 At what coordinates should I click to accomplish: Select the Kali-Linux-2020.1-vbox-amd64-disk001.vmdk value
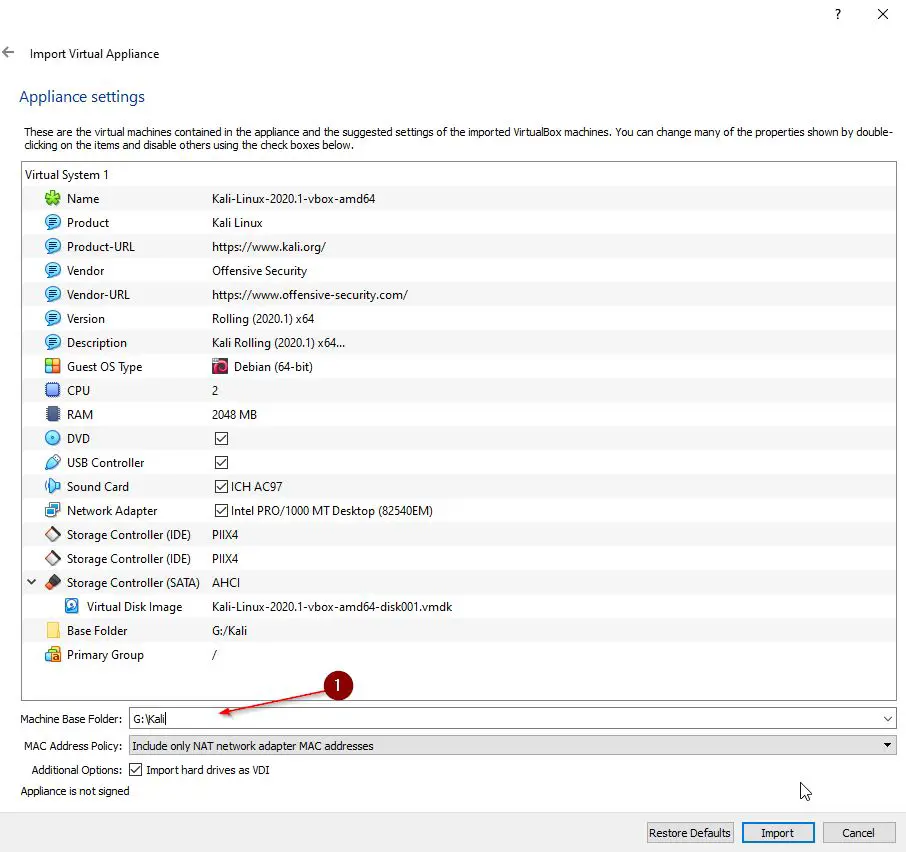pos(332,607)
